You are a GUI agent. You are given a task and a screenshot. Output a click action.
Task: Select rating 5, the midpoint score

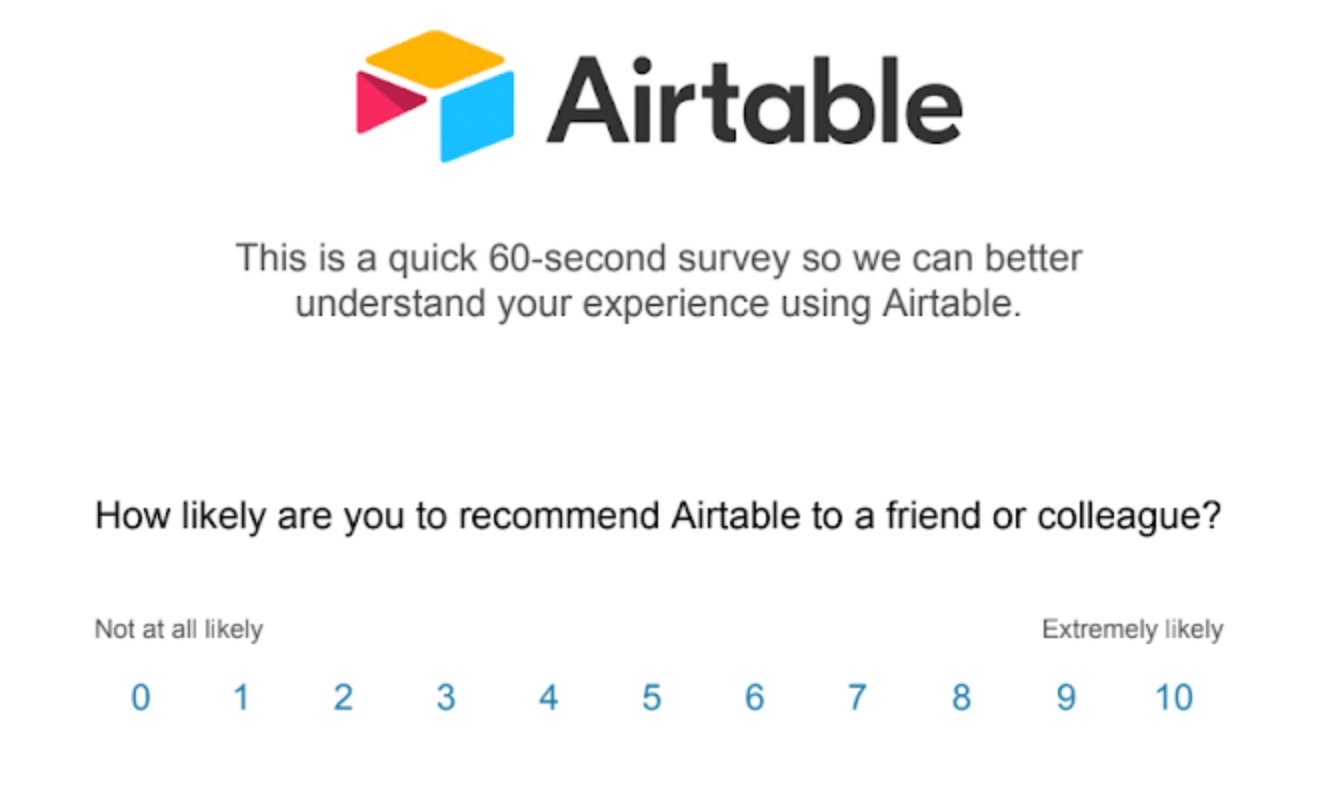pos(652,697)
